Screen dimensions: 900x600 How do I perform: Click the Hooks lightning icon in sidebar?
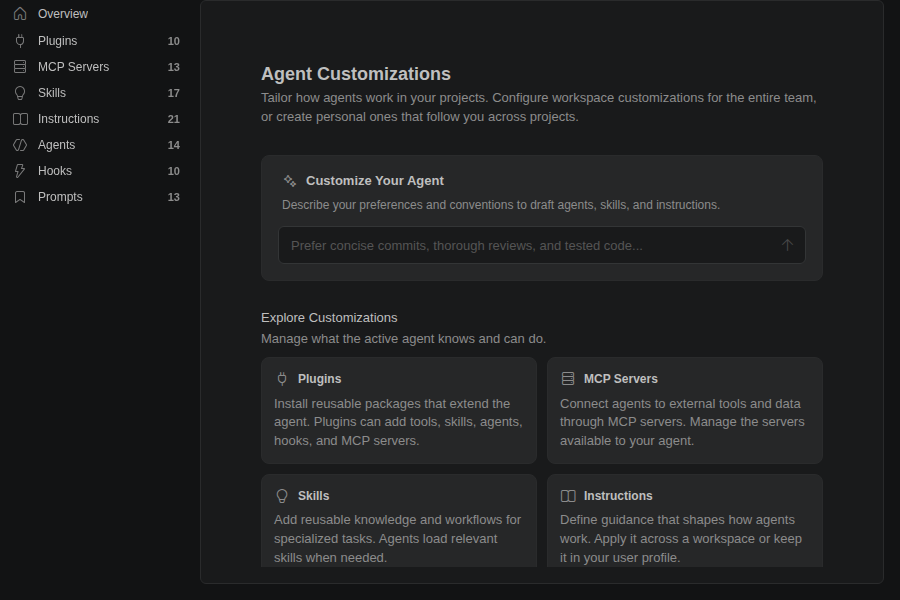click(20, 171)
